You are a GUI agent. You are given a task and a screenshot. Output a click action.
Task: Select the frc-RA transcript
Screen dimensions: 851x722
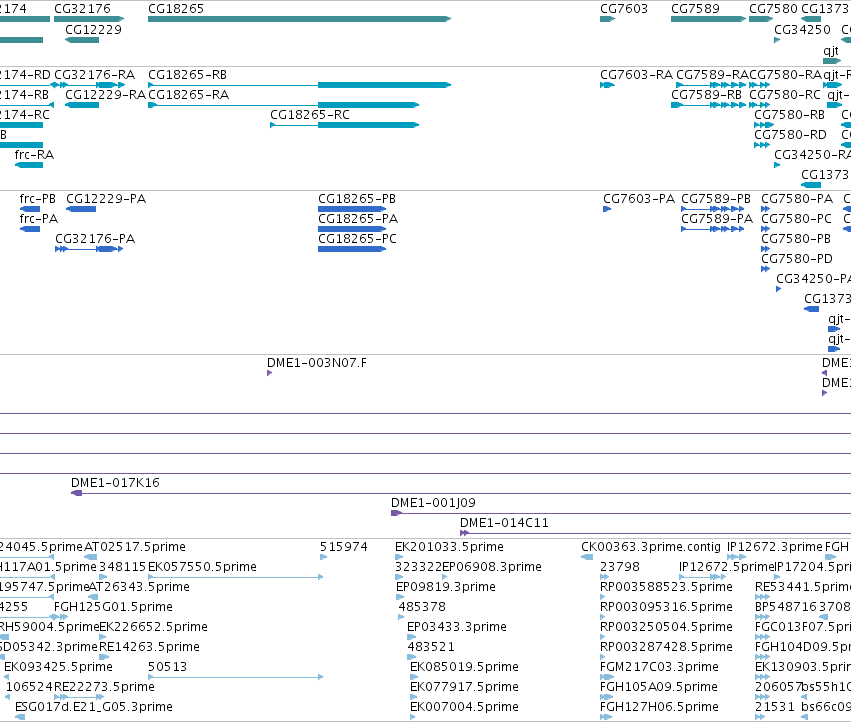[x=29, y=165]
